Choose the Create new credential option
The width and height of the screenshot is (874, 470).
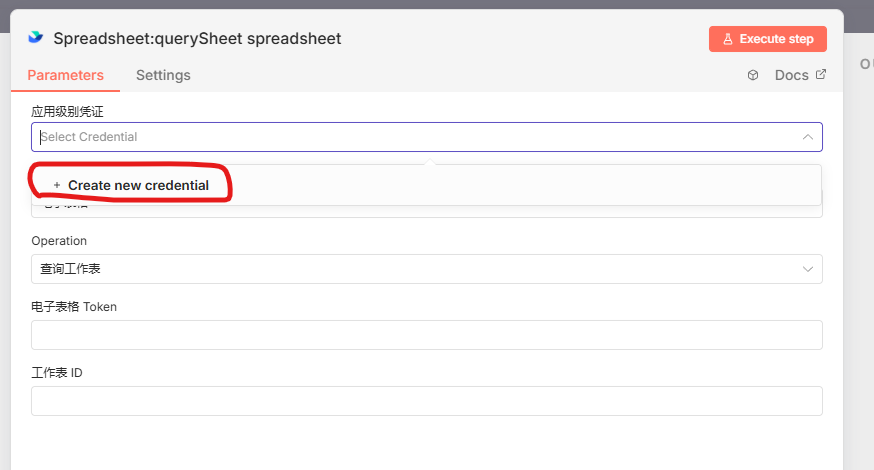(138, 185)
